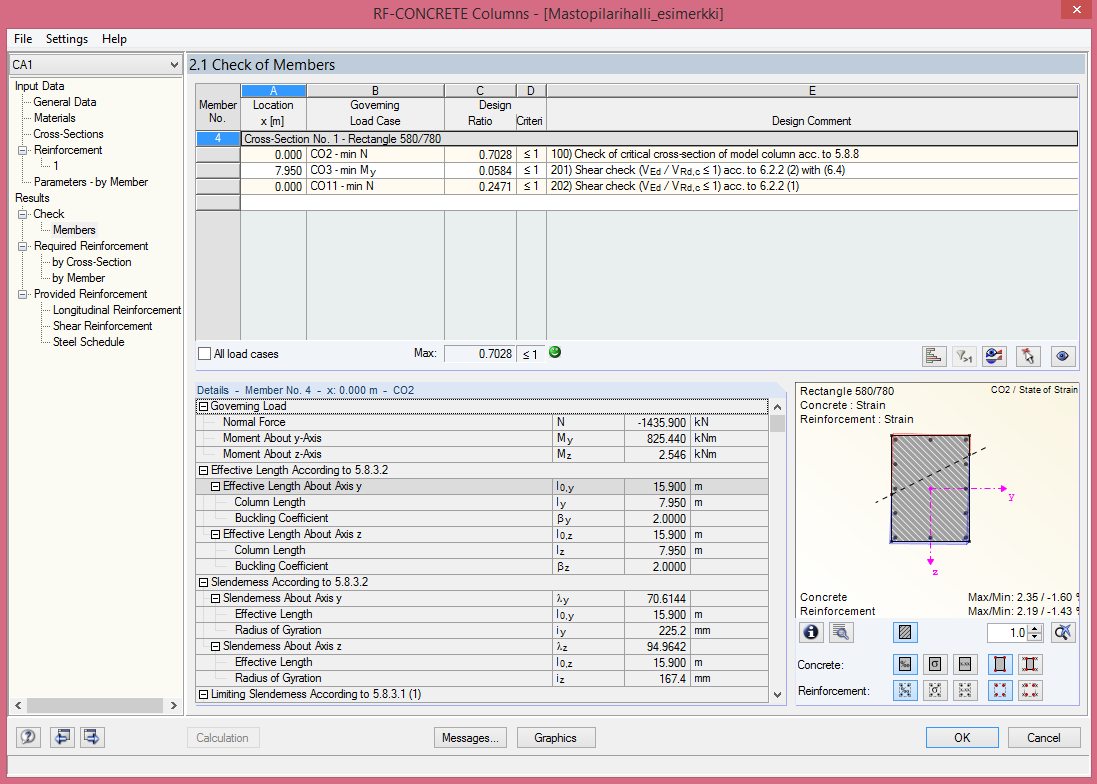The height and width of the screenshot is (784, 1097).
Task: Toggle reinforcement bar values icon
Action: [1030, 690]
